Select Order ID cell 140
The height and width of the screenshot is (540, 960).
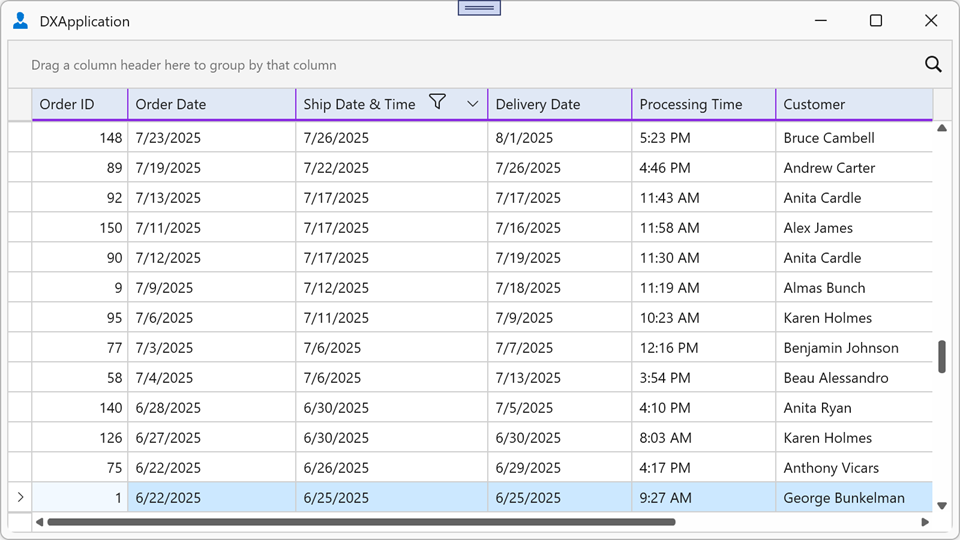click(x=80, y=408)
